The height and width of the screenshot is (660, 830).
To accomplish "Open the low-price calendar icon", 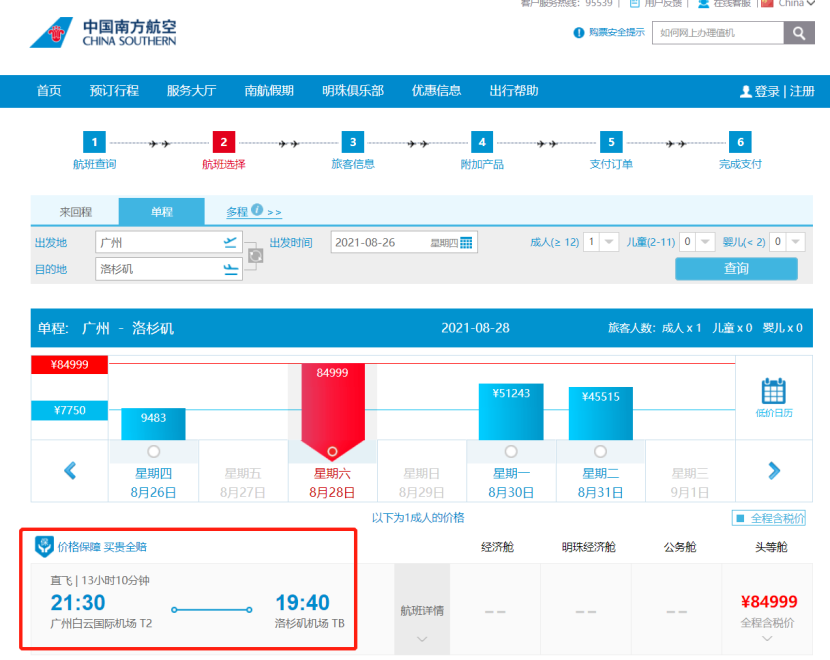I will 773,396.
